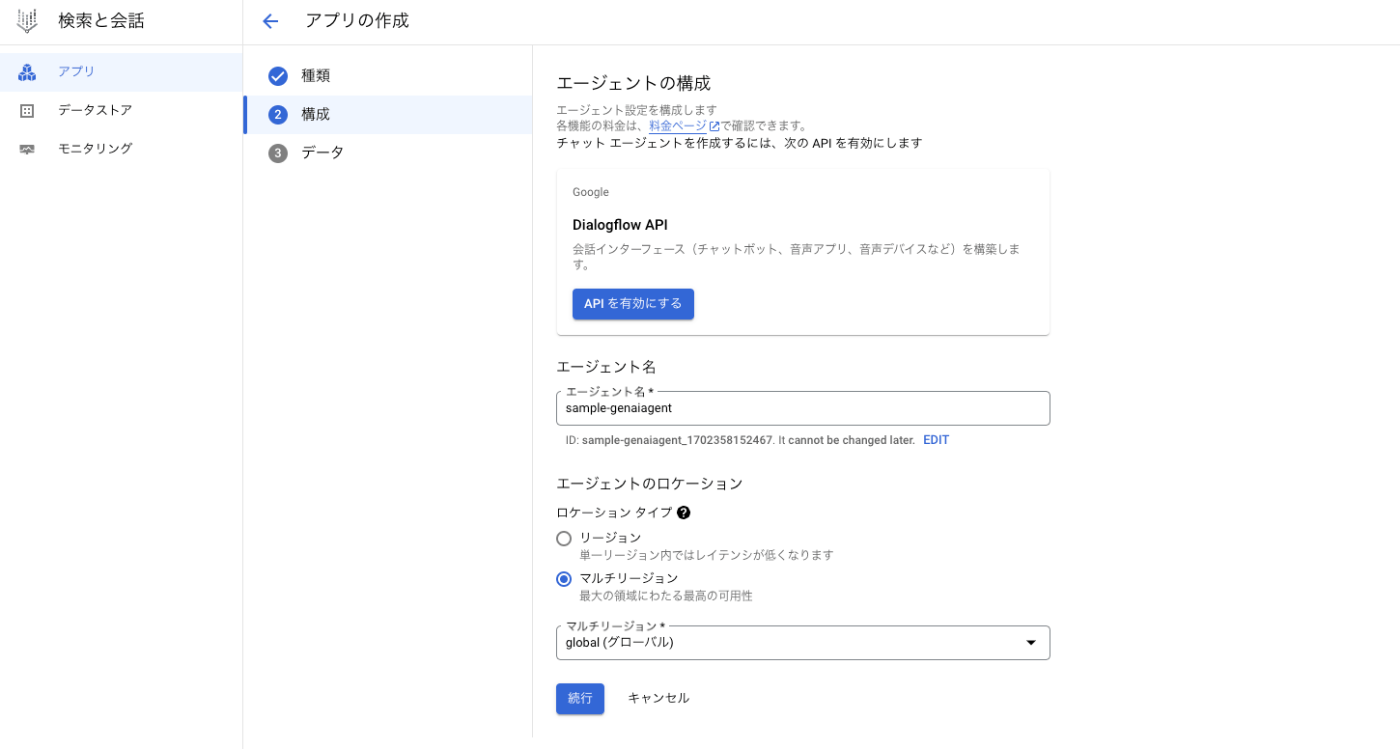This screenshot has height=749, width=1400.
Task: Open the 料金ページ link
Action: [678, 126]
